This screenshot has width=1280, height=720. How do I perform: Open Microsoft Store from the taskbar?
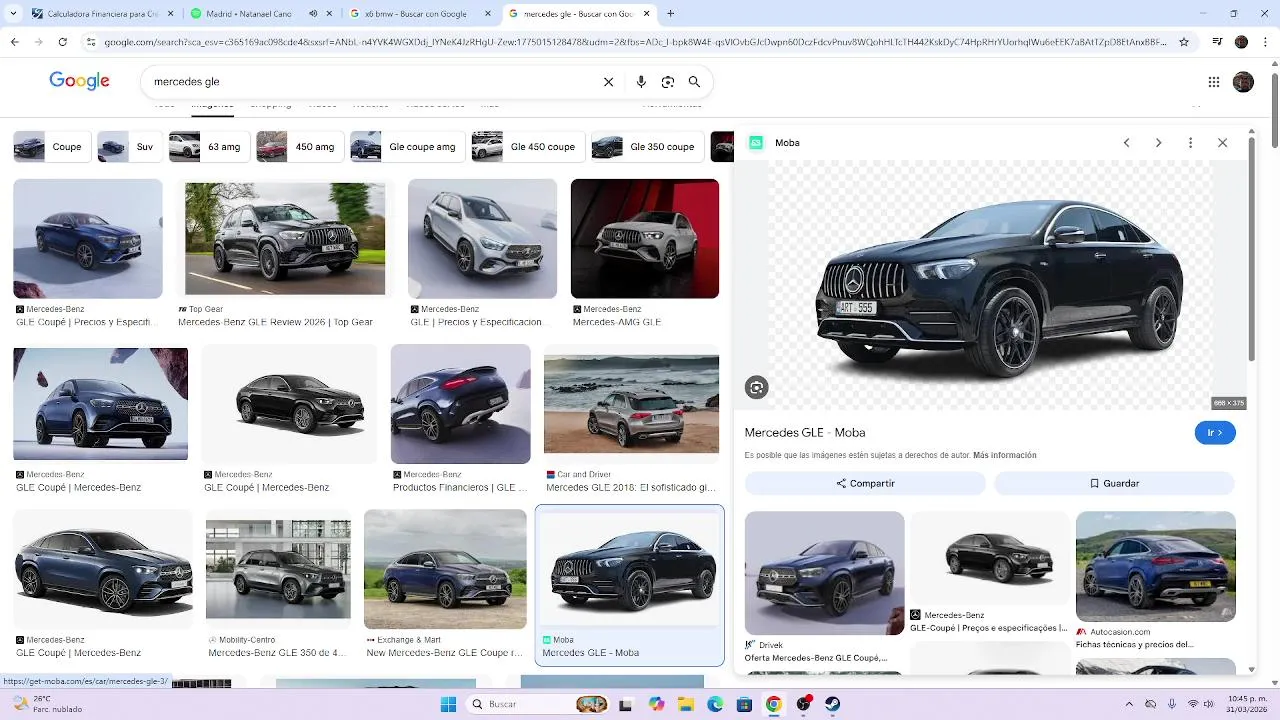744,704
